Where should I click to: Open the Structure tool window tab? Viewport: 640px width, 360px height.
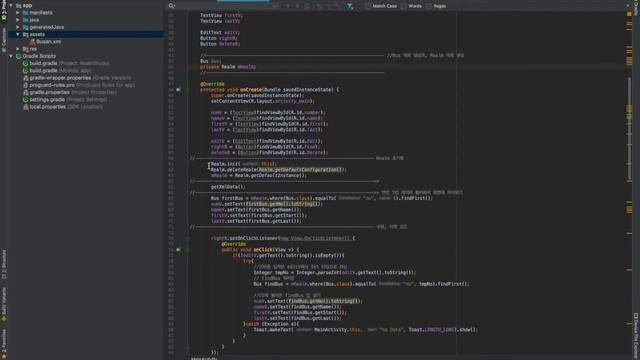pyautogui.click(x=4, y=264)
